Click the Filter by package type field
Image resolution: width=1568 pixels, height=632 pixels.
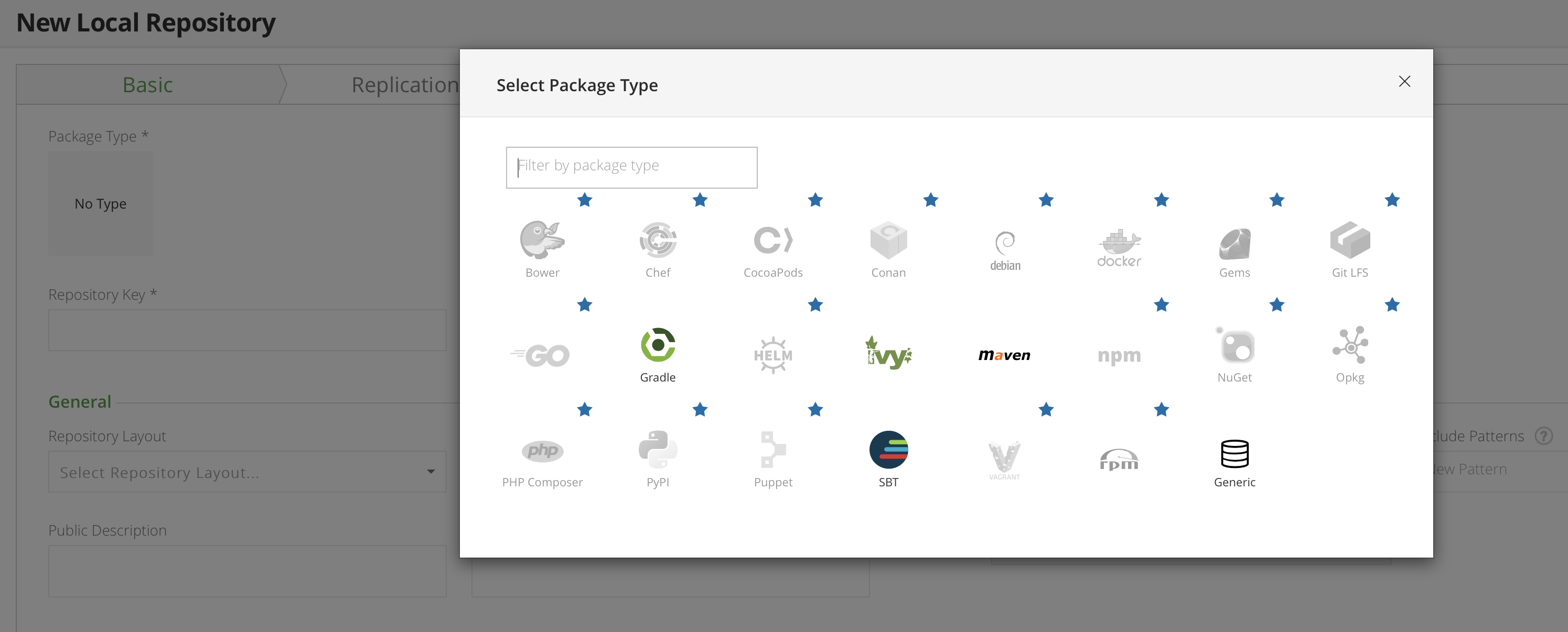tap(631, 167)
